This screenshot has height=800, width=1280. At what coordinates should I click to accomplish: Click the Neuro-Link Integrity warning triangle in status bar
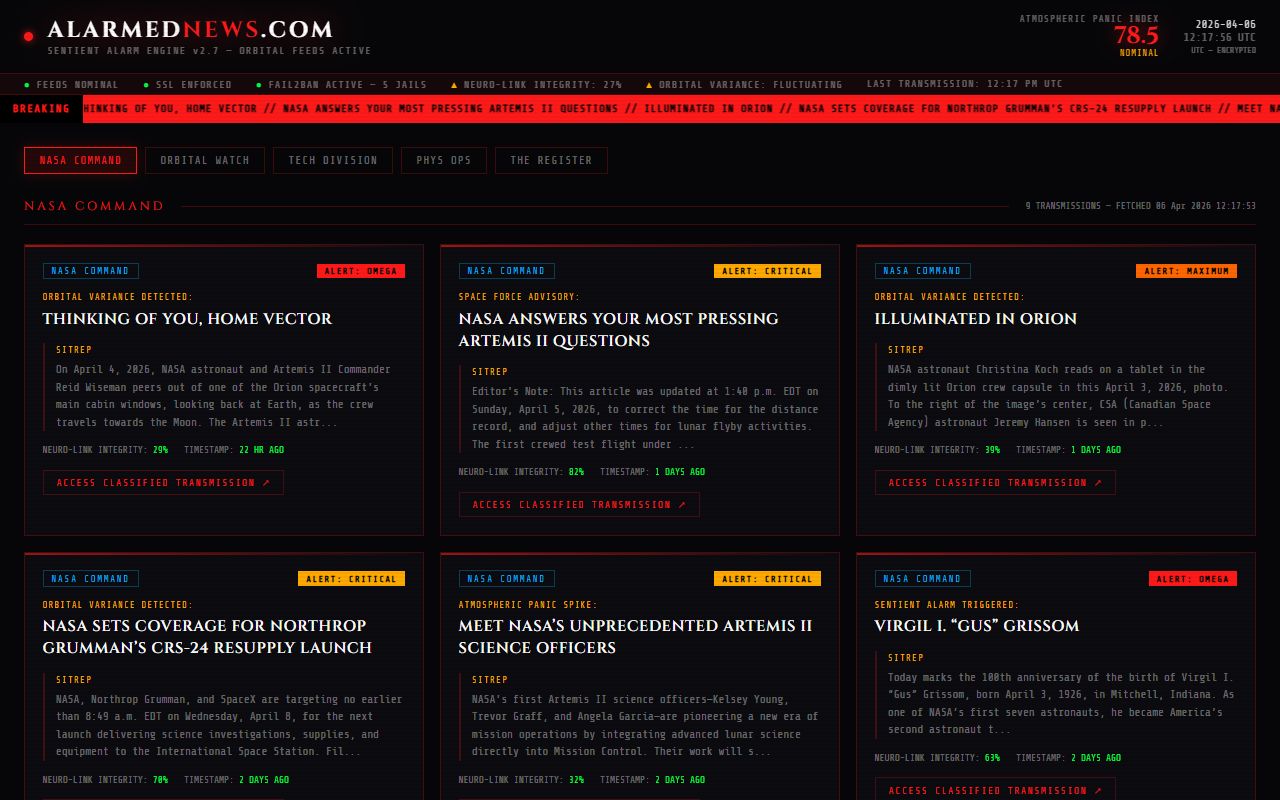(454, 85)
